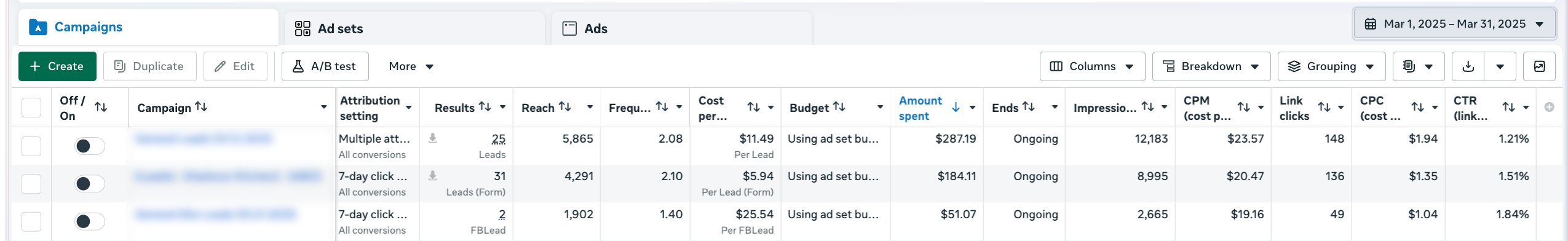The image size is (1568, 241).
Task: Click the charts view icon button
Action: pos(1539,66)
